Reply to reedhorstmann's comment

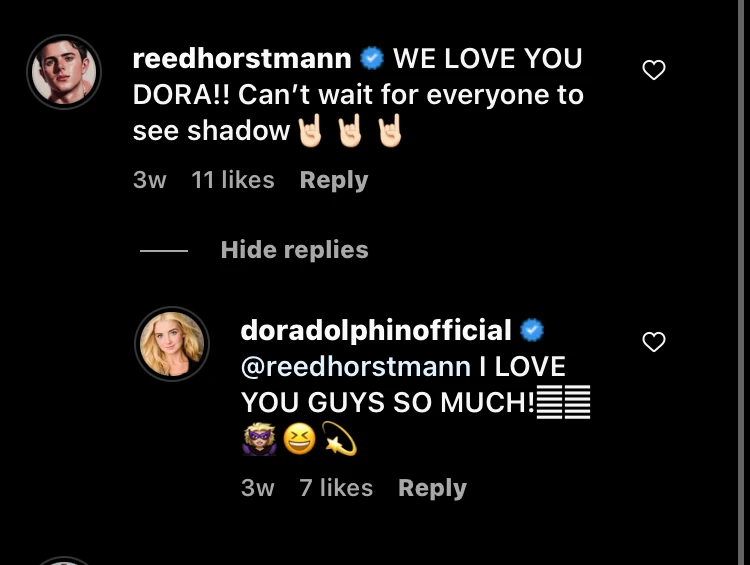tap(334, 180)
